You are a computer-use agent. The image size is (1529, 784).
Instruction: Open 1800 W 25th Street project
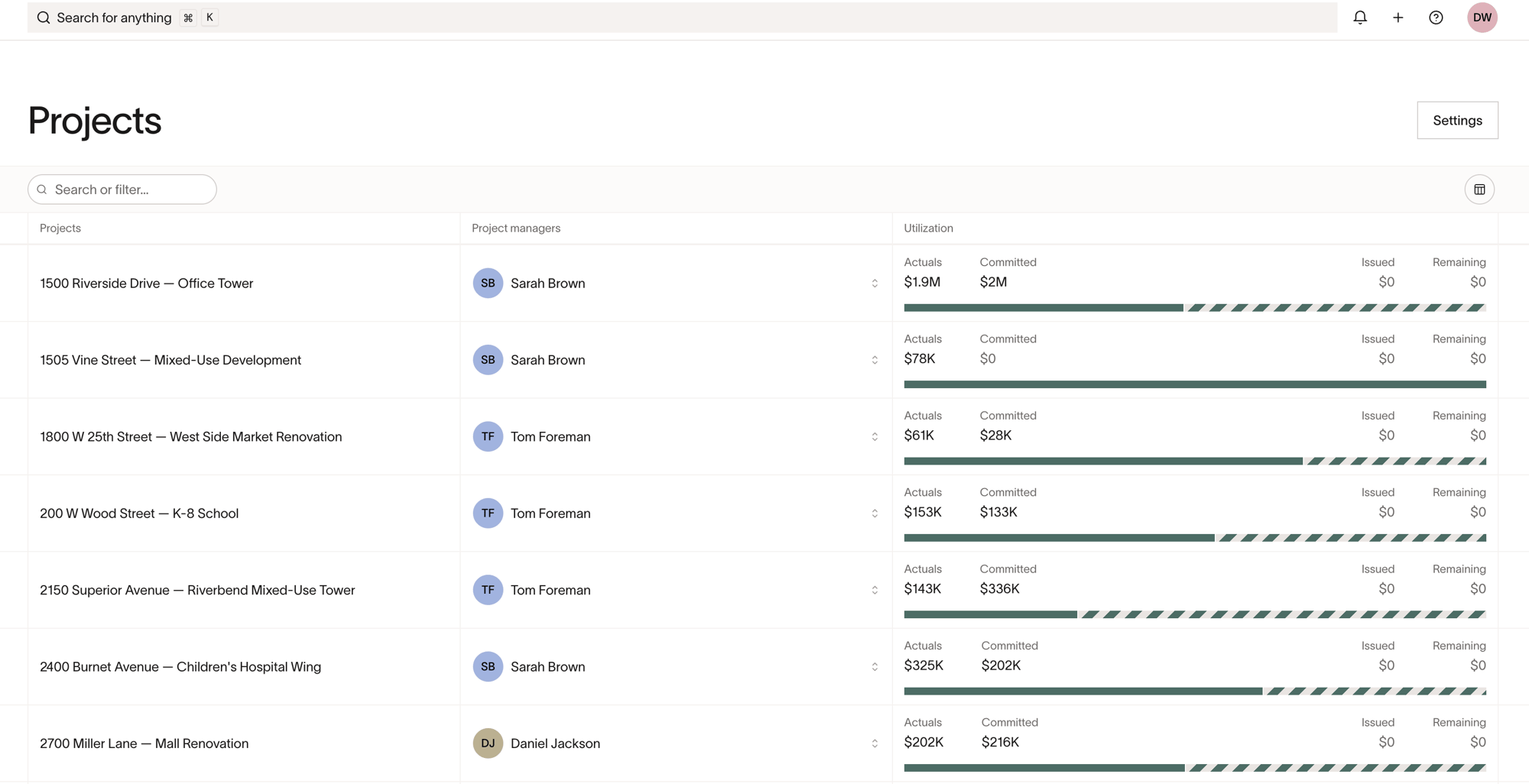191,437
